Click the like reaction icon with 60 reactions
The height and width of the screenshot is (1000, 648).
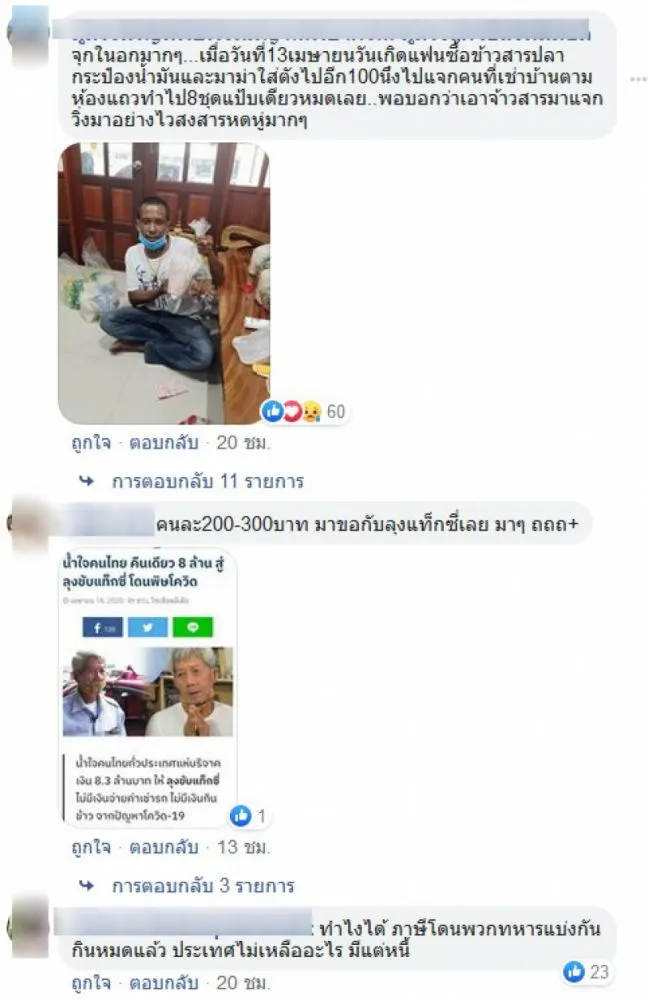click(x=272, y=411)
